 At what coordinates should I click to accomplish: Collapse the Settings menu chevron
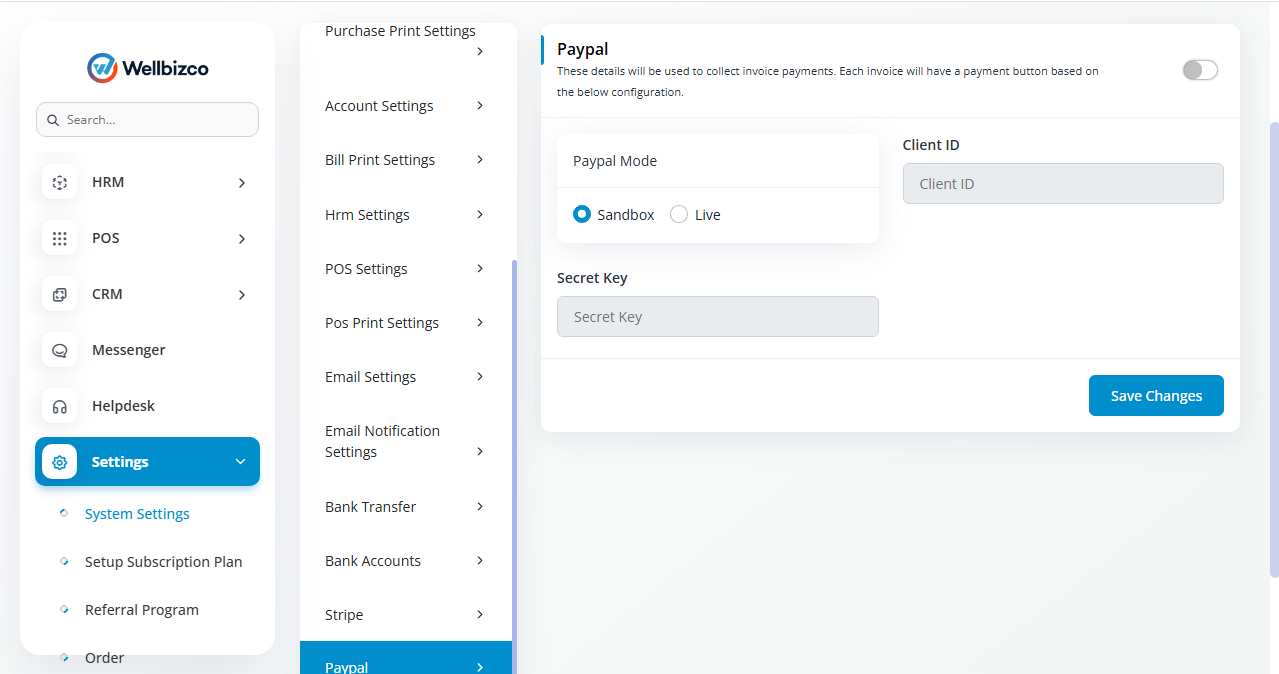(240, 462)
